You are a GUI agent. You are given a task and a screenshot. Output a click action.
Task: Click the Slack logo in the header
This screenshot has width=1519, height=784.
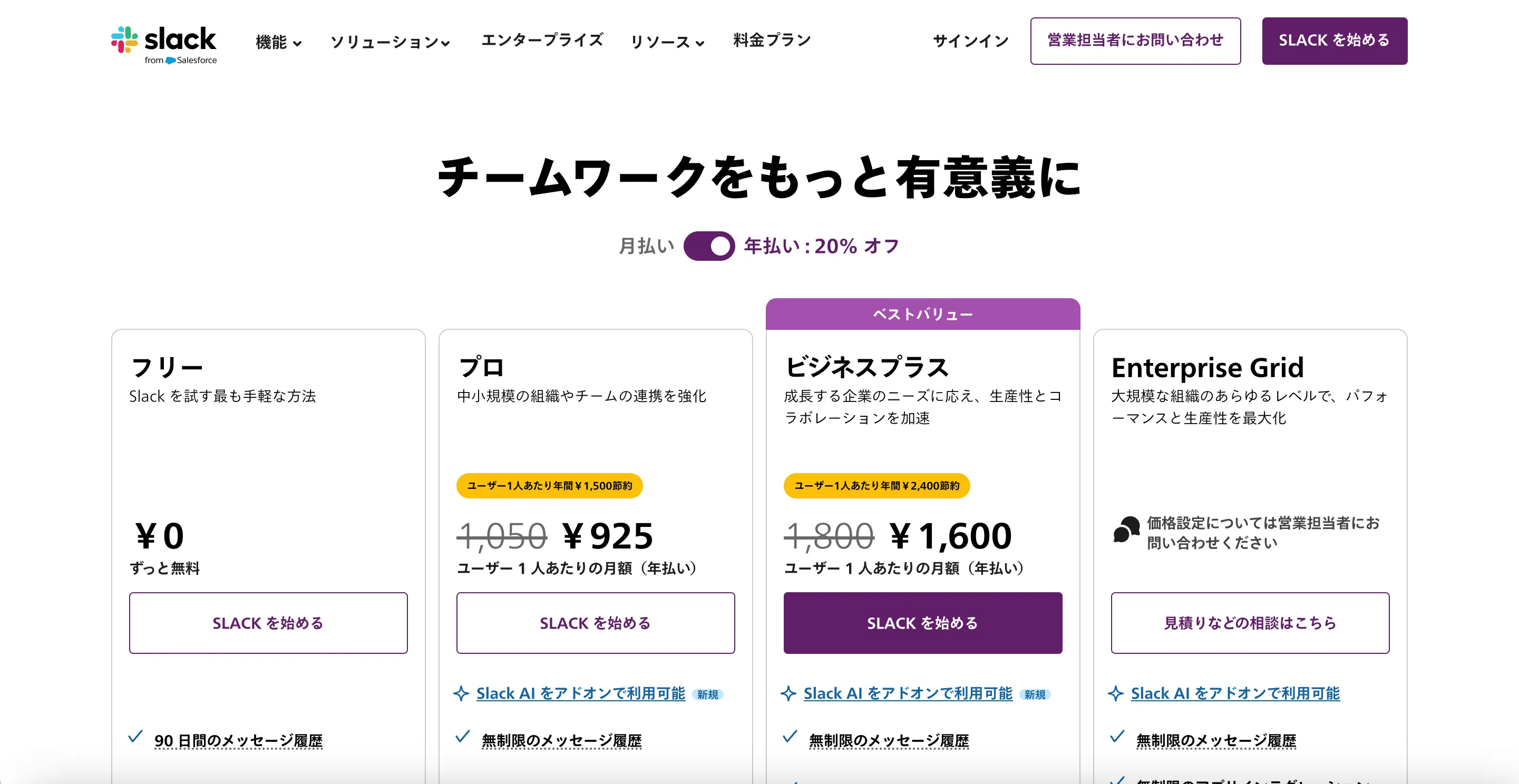163,45
